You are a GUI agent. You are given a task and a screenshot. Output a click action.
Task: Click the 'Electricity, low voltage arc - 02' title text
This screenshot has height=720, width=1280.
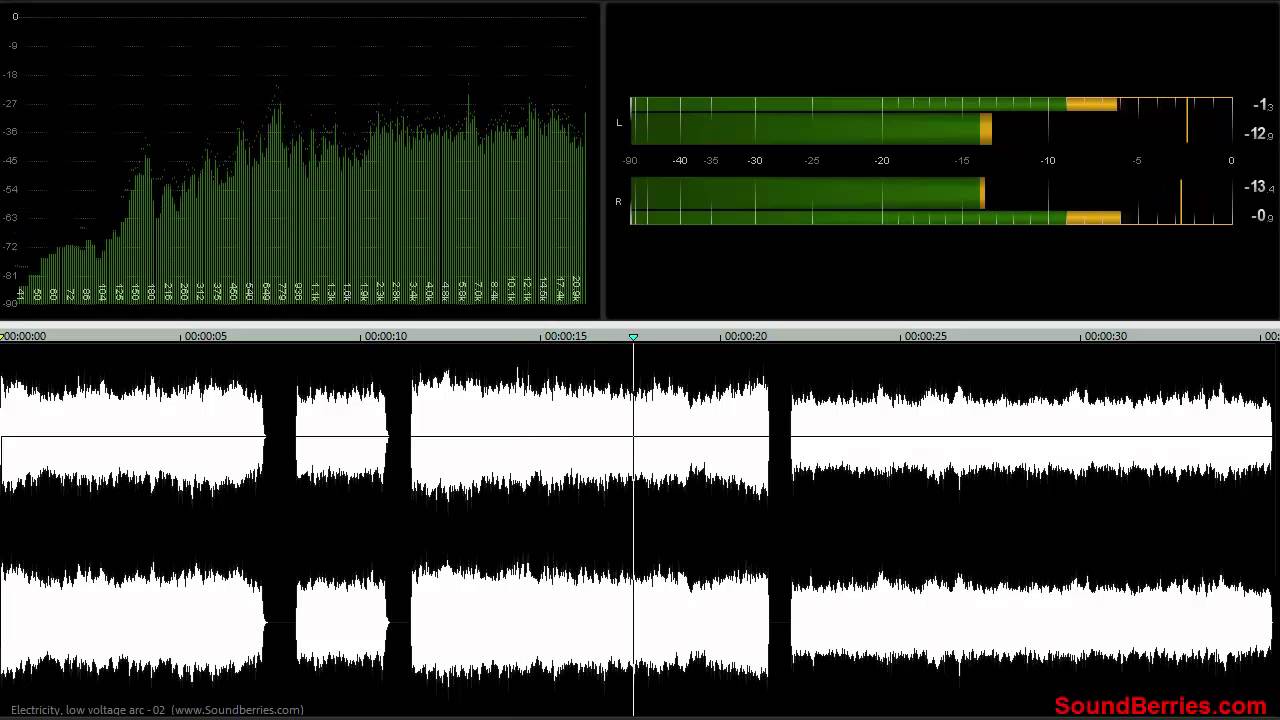tap(88, 710)
